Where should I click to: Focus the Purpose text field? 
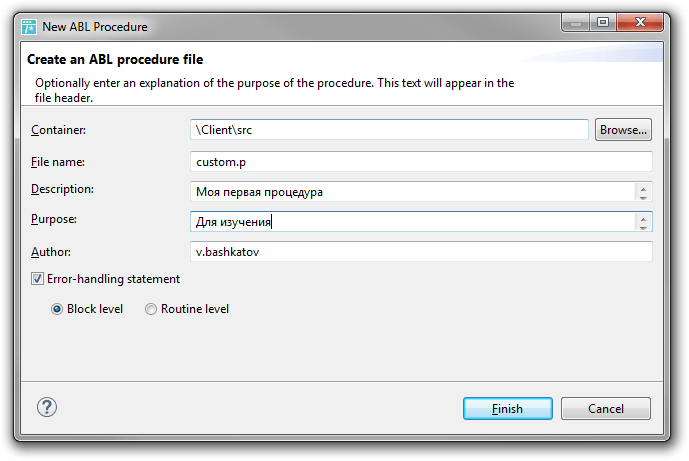coord(413,221)
